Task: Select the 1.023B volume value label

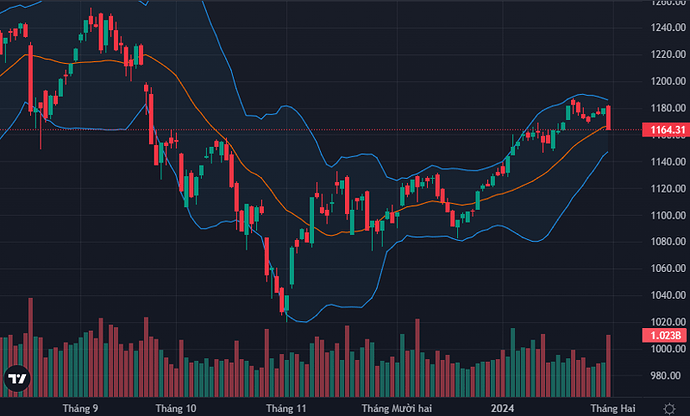Action: click(x=664, y=335)
